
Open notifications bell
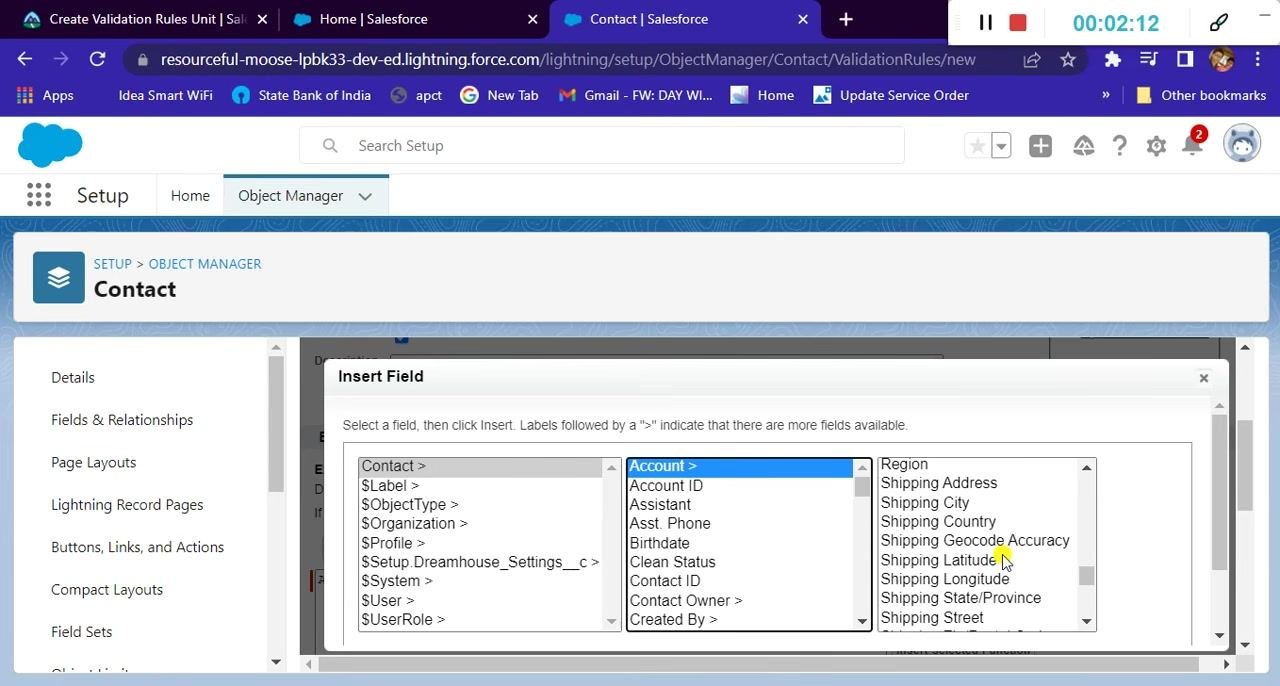1192,146
